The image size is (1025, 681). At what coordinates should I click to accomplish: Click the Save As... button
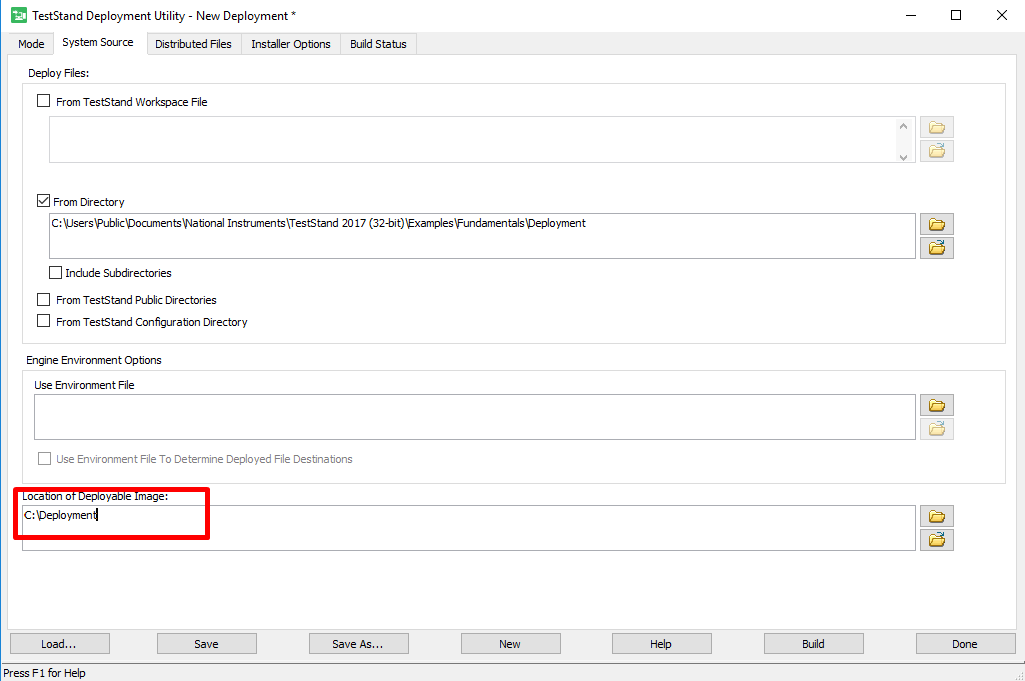point(358,644)
